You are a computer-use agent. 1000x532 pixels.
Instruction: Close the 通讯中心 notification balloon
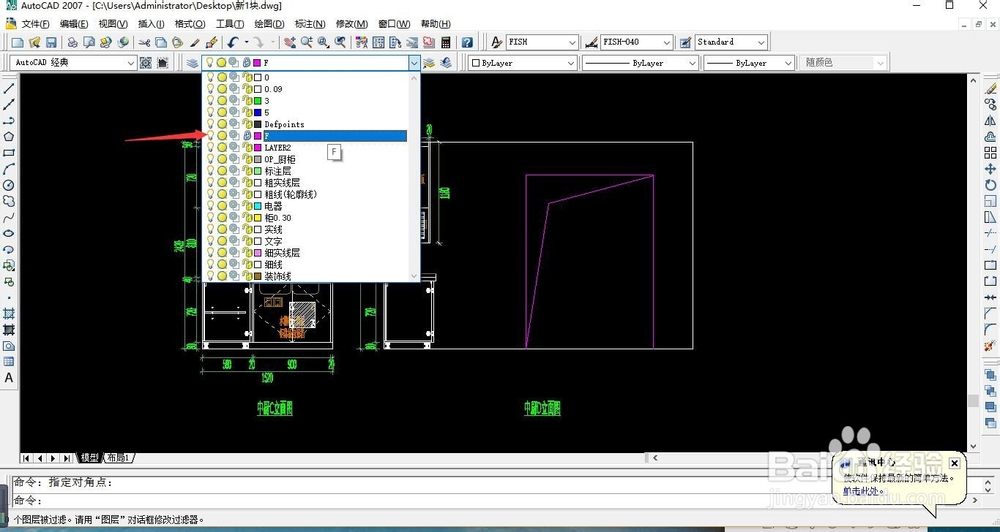coord(954,463)
